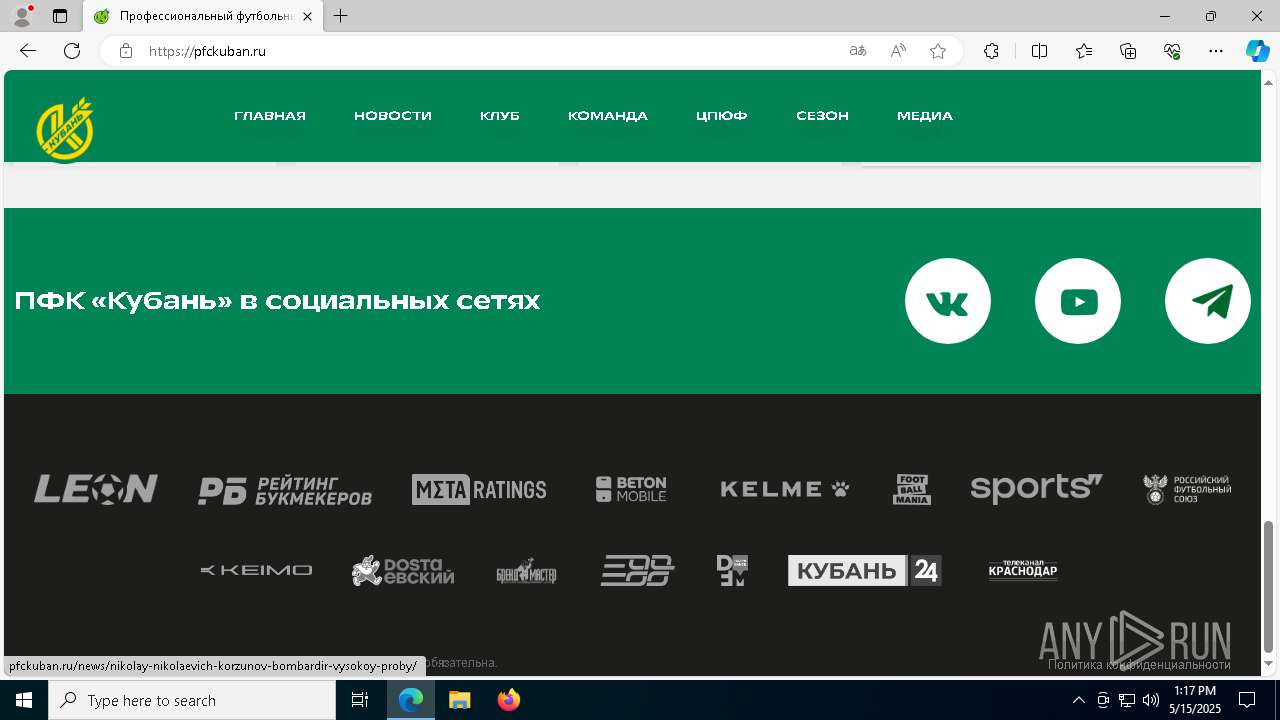Select the Профессиональный футбольный browser tab
The image size is (1280, 720).
point(203,16)
